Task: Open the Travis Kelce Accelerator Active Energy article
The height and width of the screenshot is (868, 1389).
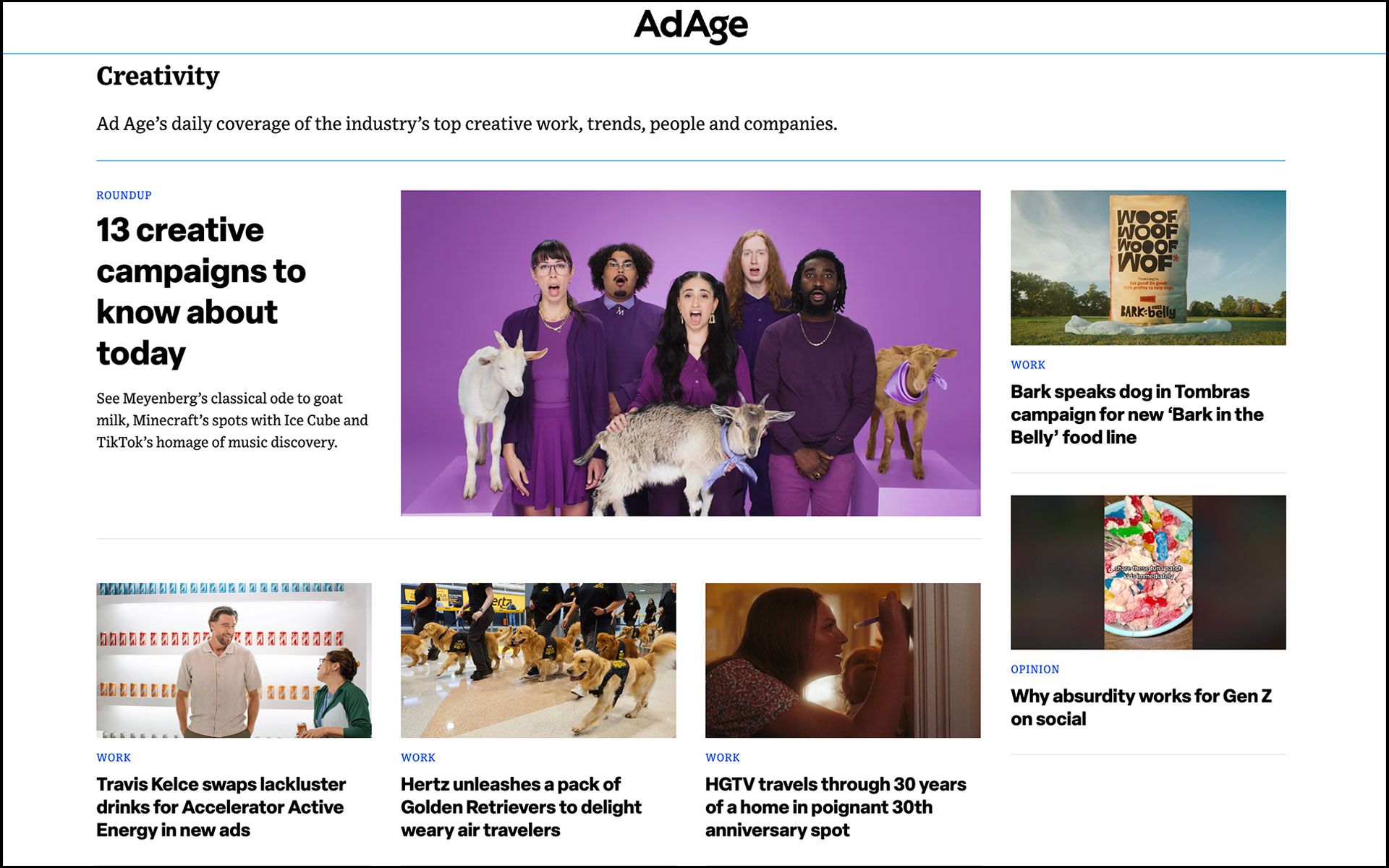Action: (x=221, y=807)
